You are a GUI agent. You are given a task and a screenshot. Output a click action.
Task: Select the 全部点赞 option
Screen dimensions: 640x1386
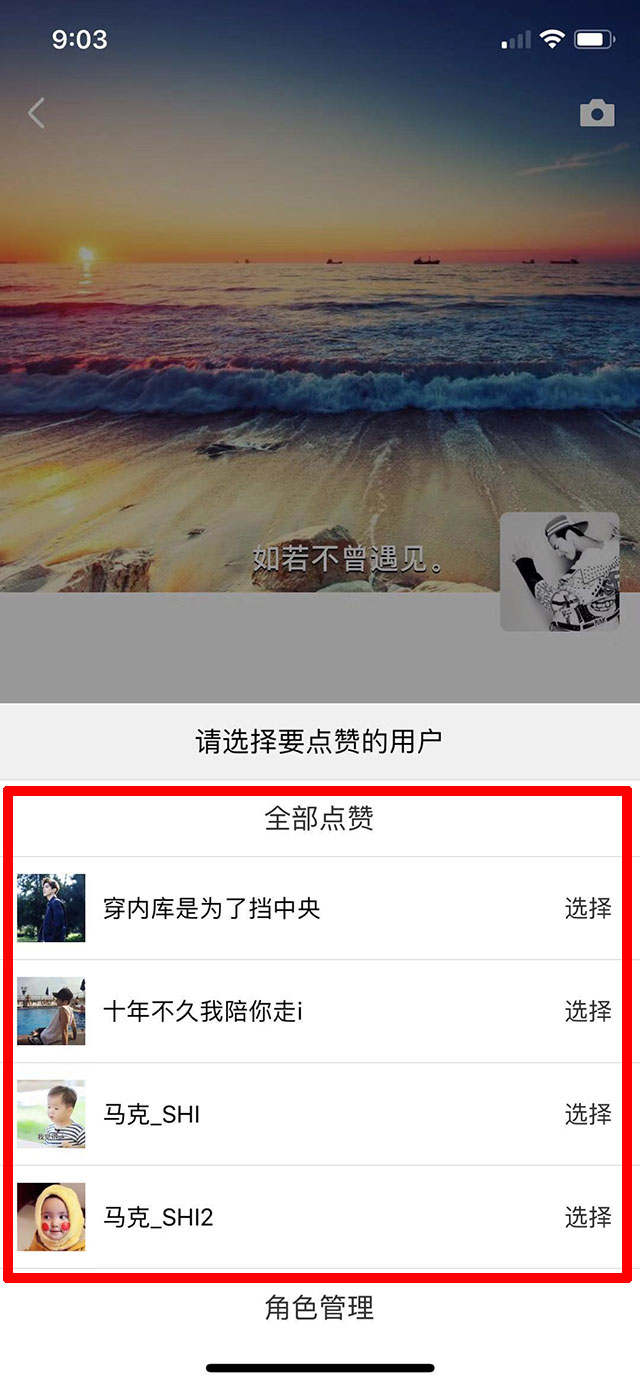[319, 819]
